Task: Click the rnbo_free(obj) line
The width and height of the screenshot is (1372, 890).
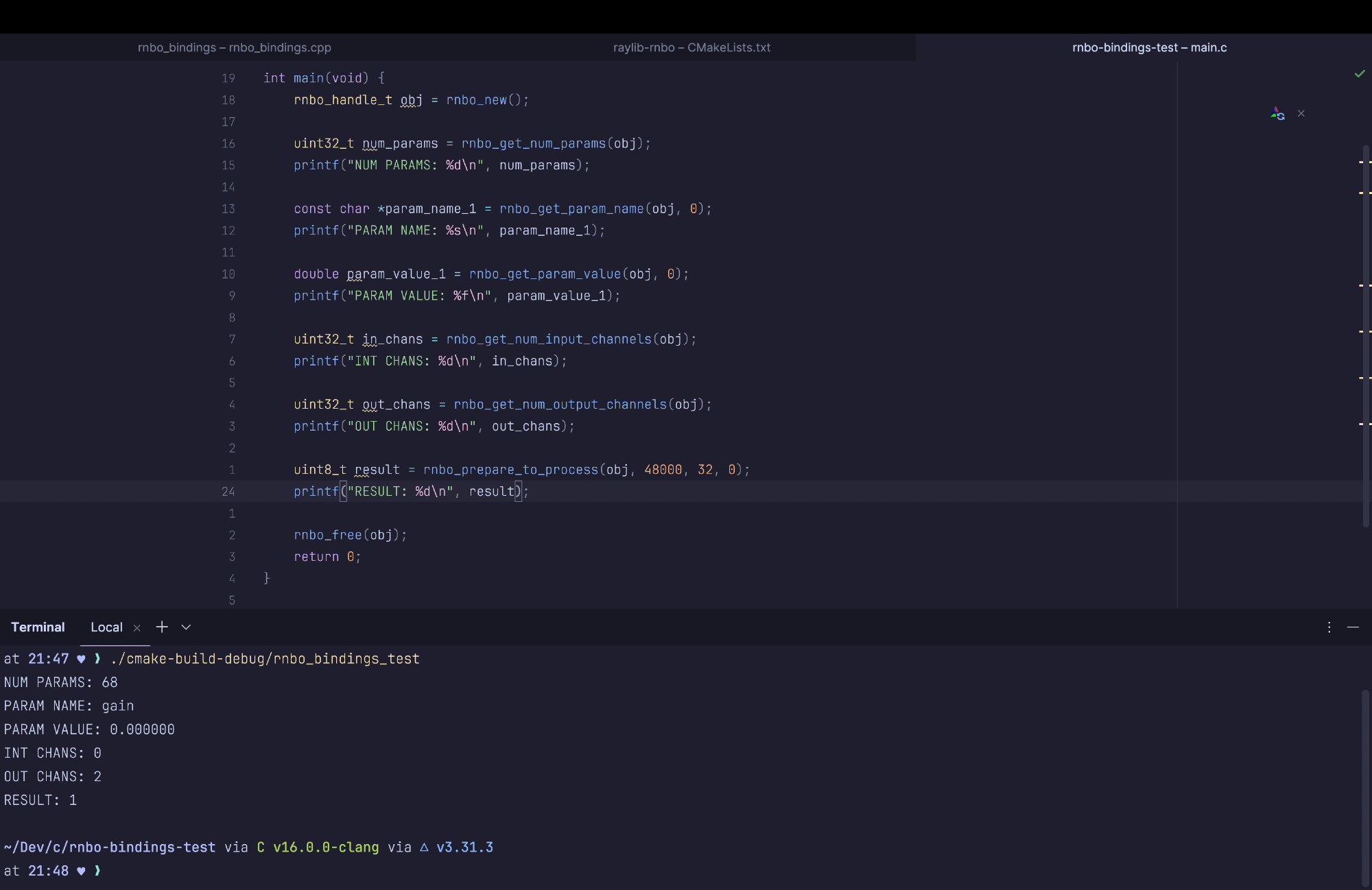Action: 350,535
